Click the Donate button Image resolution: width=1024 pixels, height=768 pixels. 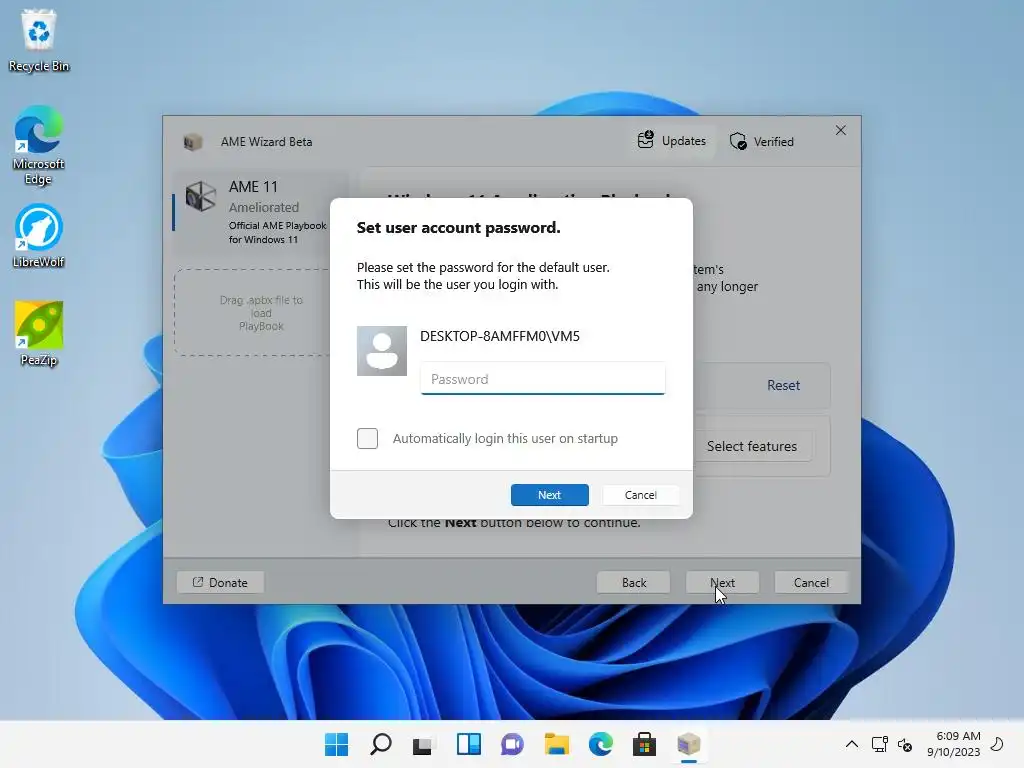(220, 583)
